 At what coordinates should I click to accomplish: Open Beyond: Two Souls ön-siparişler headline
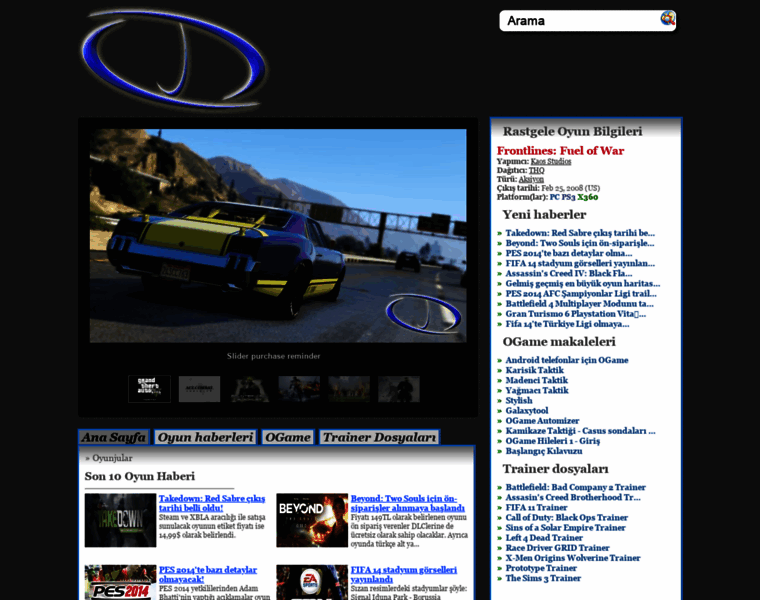(408, 503)
